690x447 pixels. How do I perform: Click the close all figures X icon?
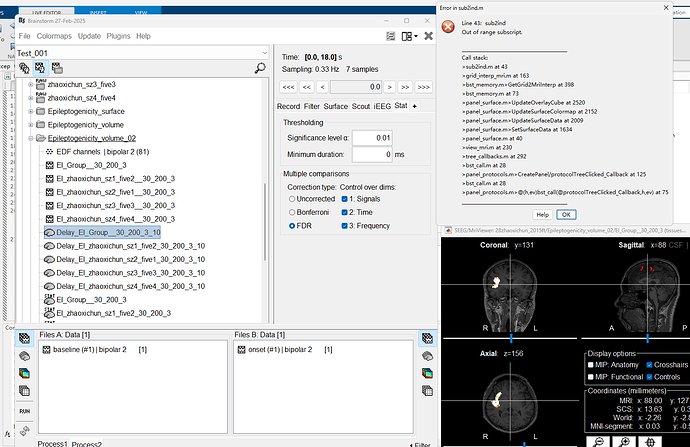pos(428,36)
